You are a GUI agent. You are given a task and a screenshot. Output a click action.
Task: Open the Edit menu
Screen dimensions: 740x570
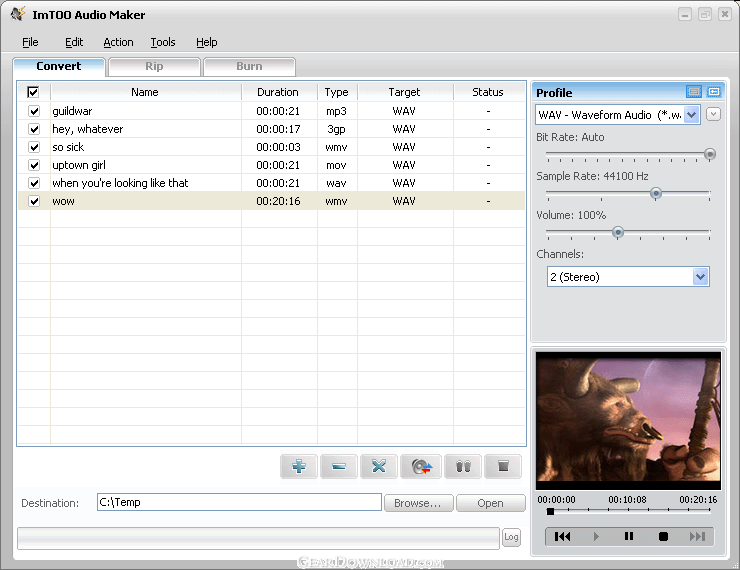[74, 42]
